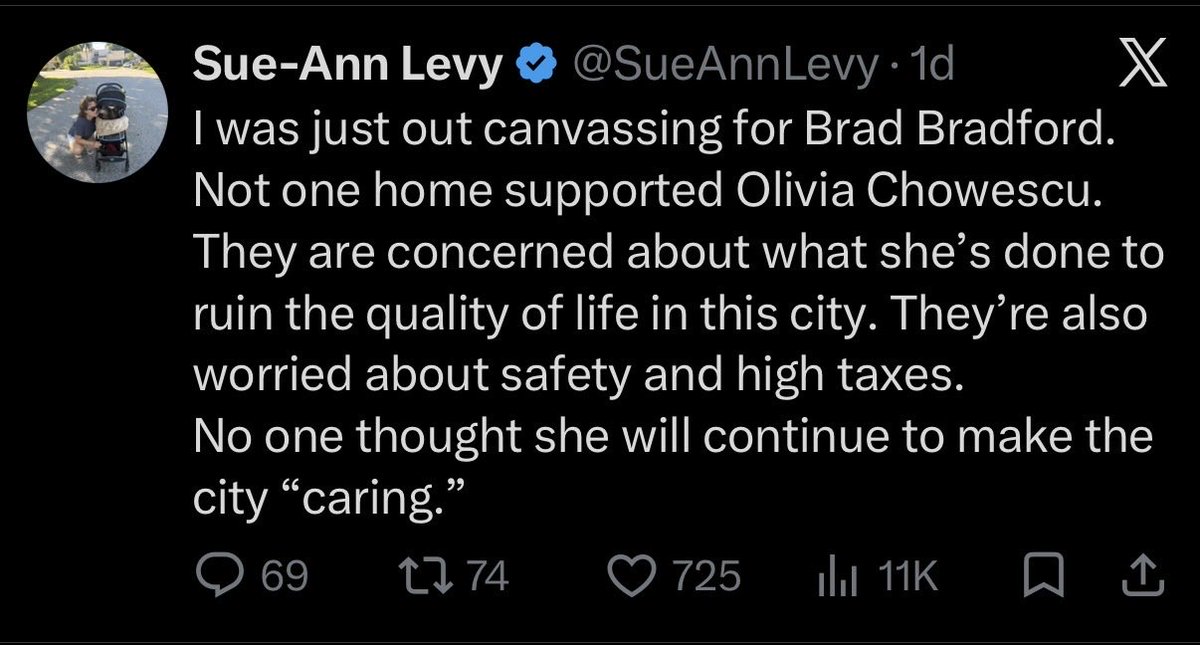View analytics via the bar chart icon
The width and height of the screenshot is (1200, 645).
click(834, 578)
